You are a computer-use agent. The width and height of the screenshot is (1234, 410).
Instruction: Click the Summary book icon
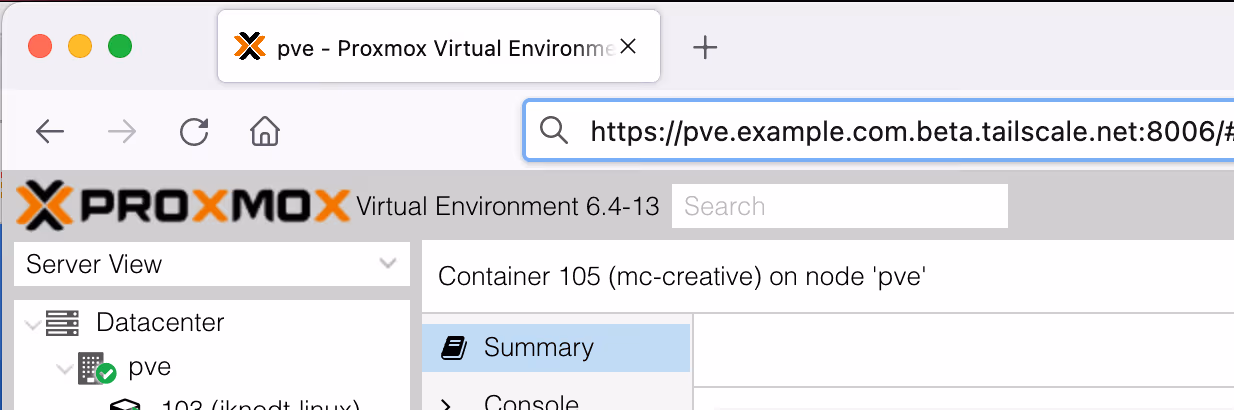[454, 347]
